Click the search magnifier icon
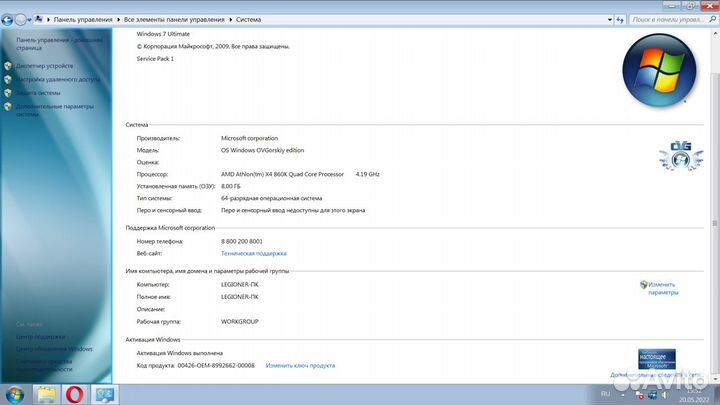The height and width of the screenshot is (405, 720). [713, 19]
